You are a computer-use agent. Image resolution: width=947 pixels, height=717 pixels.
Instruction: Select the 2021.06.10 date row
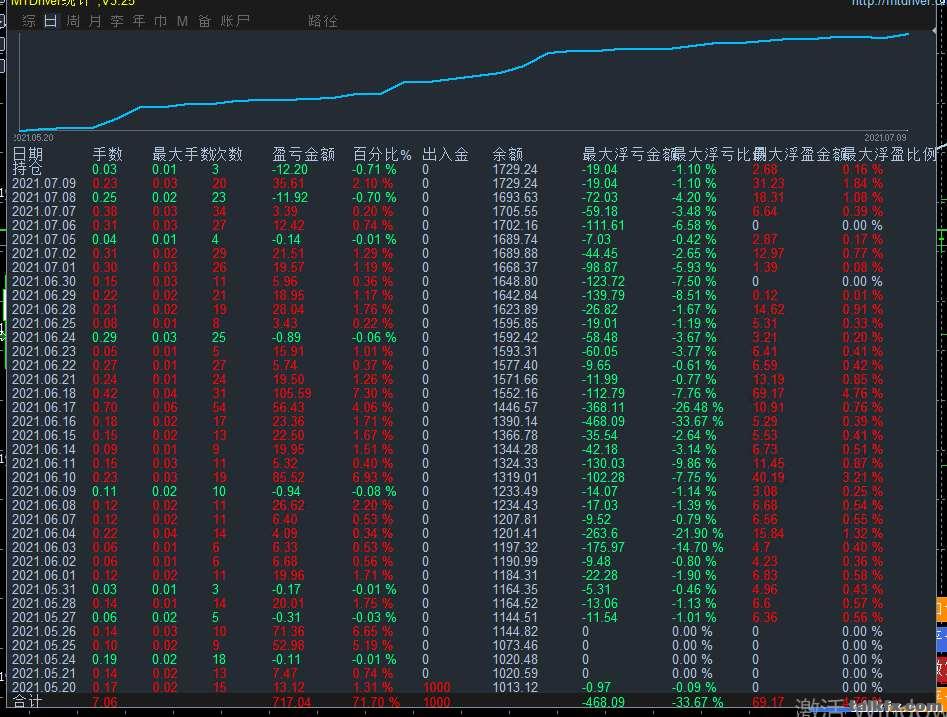pos(44,477)
